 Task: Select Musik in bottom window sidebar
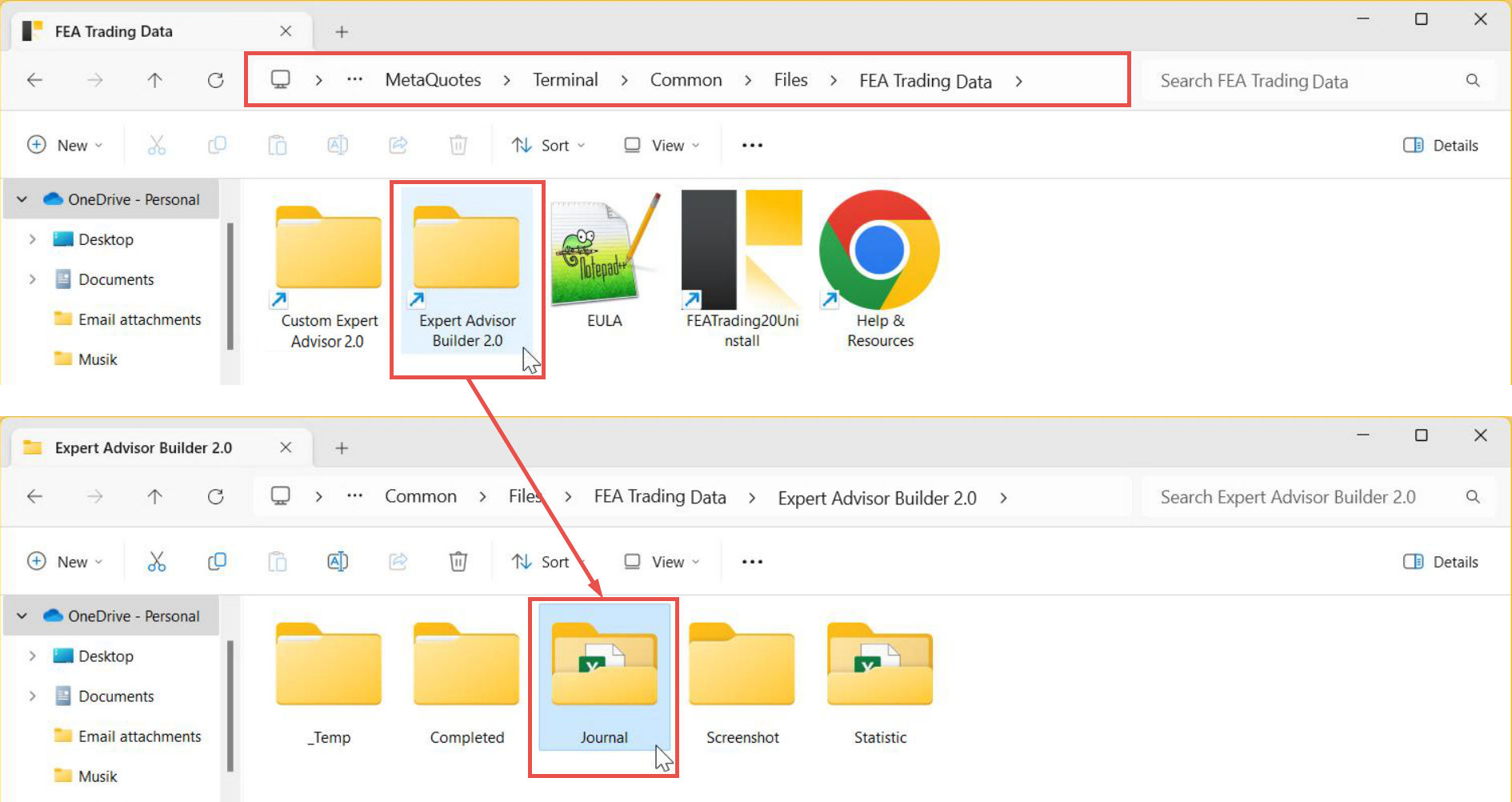(x=86, y=776)
